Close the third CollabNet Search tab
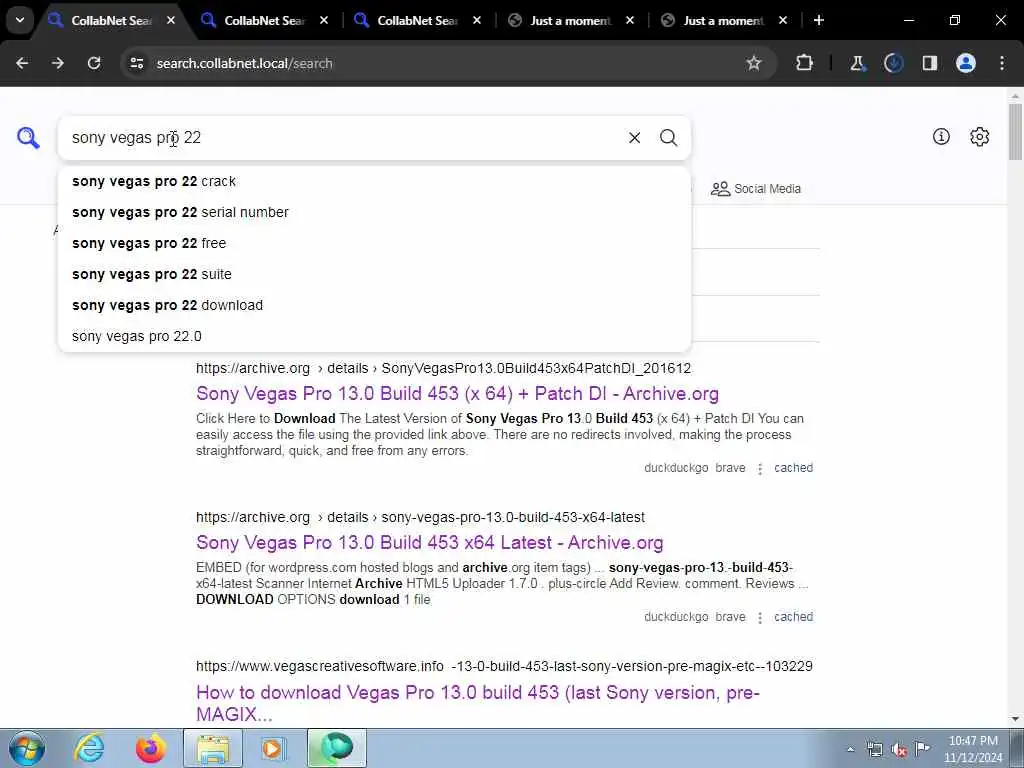Viewport: 1024px width, 768px height. (x=477, y=20)
